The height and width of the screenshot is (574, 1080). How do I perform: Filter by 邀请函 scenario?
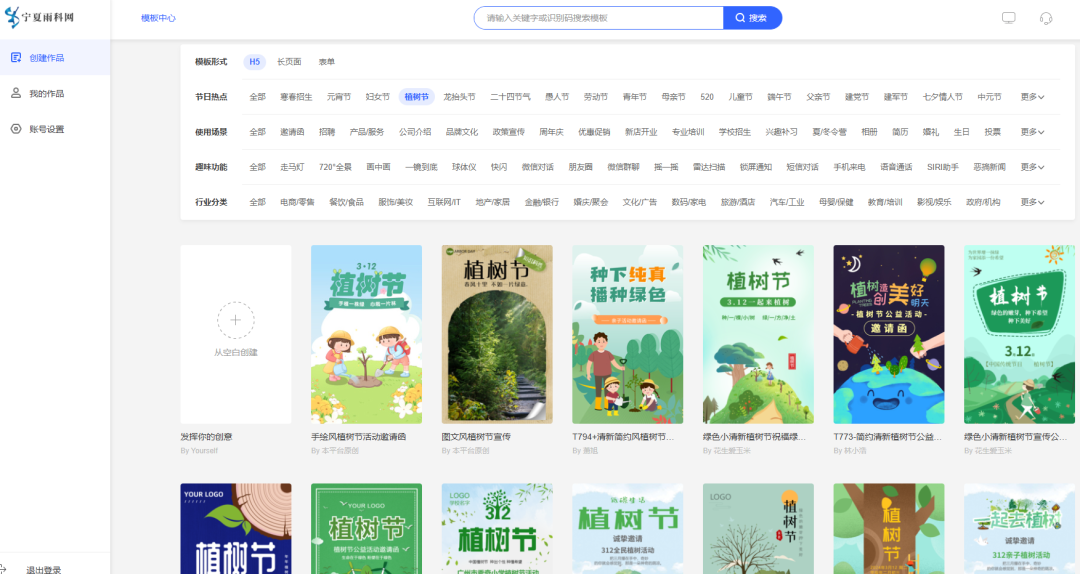click(292, 132)
